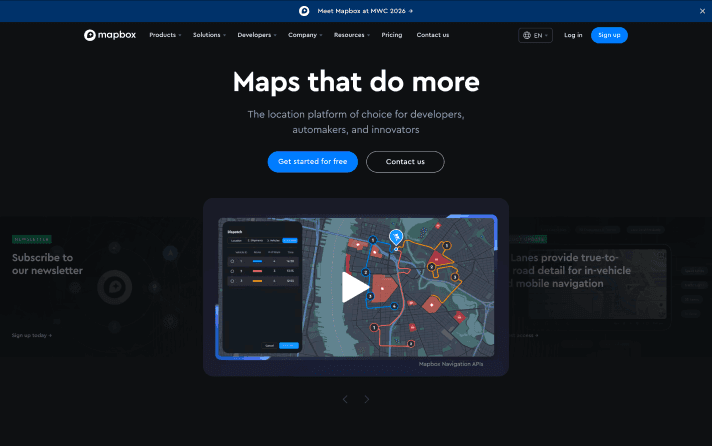Click the 'Maps that do more' headline
Screen dimensions: 712x446
(x=356, y=82)
